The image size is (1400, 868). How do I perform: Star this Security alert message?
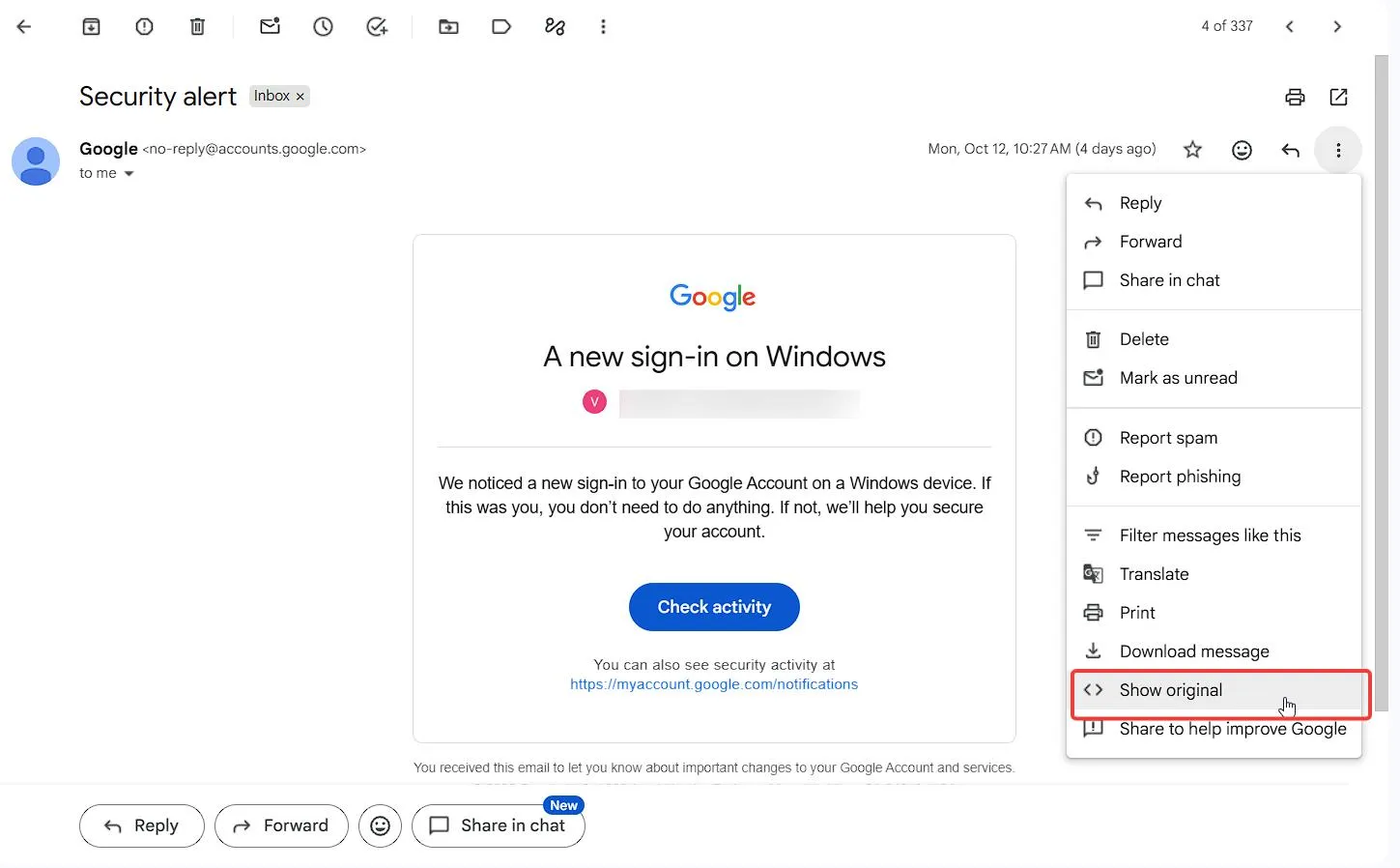pos(1192,150)
